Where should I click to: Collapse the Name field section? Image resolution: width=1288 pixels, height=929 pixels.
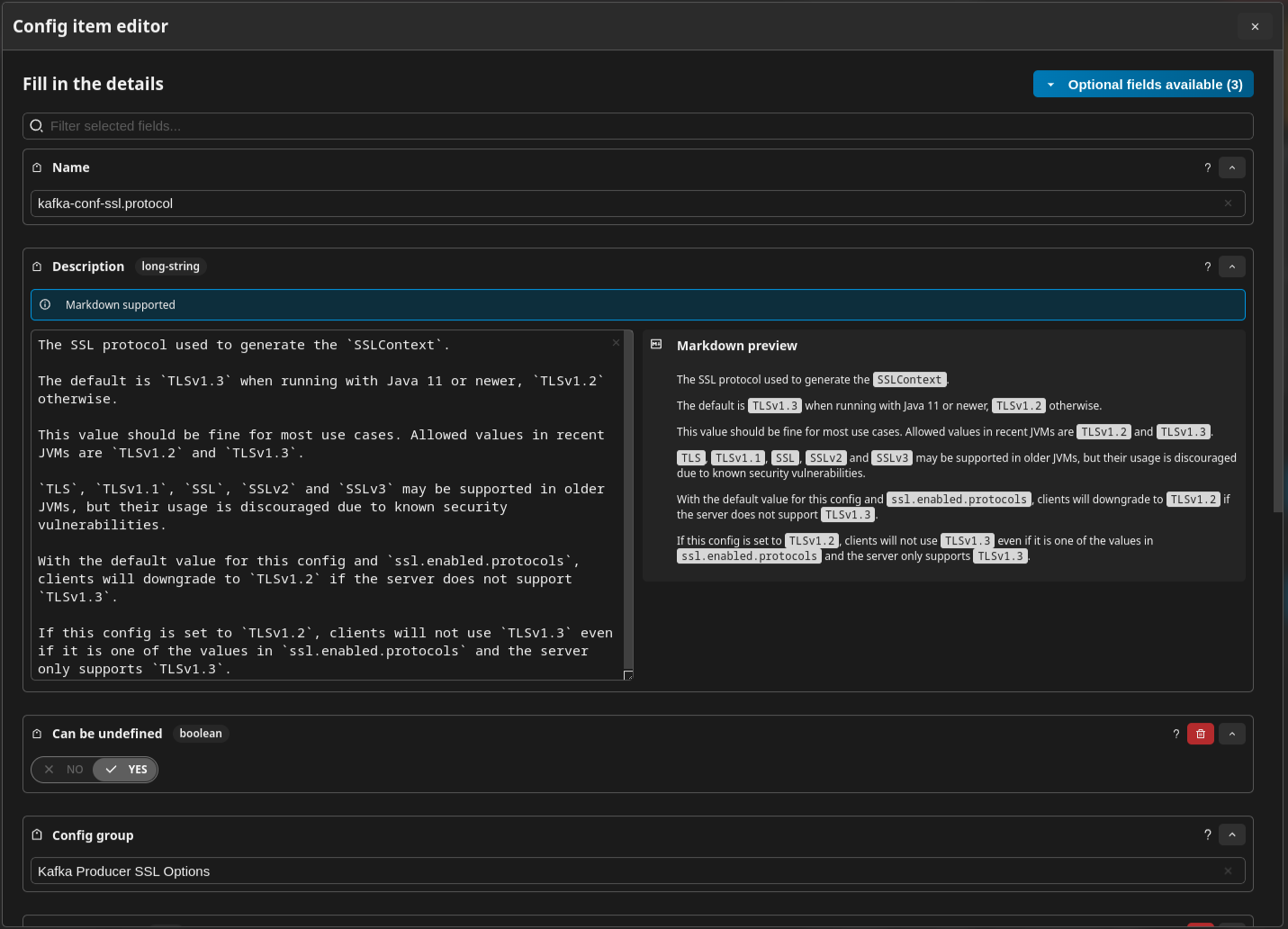[1232, 167]
